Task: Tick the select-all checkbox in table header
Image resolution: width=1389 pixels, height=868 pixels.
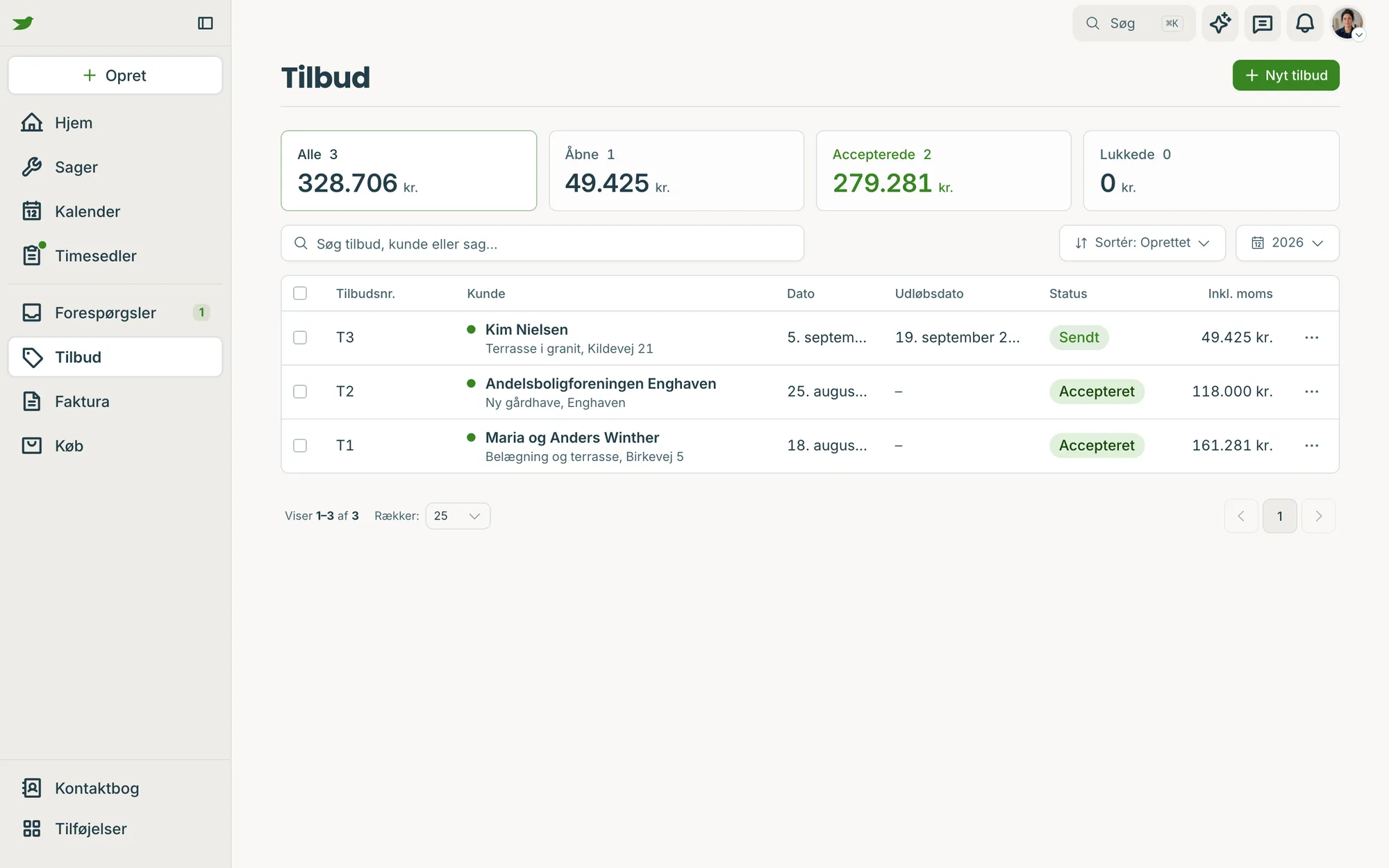Action: click(x=300, y=293)
